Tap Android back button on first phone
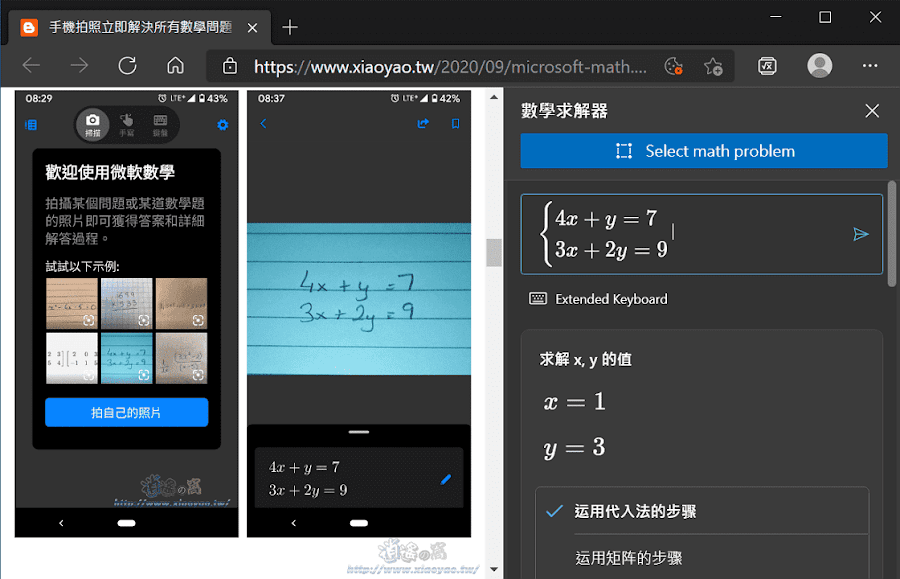 (61, 523)
